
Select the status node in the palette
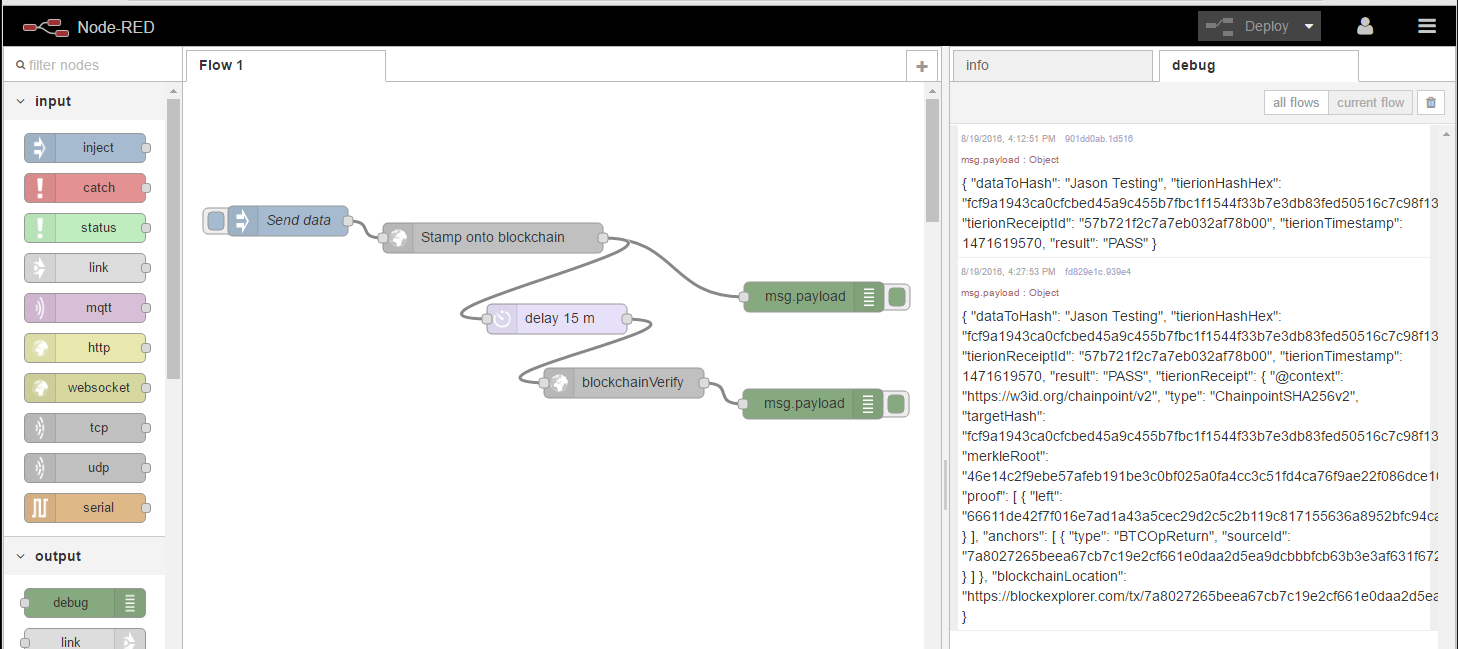[85, 228]
